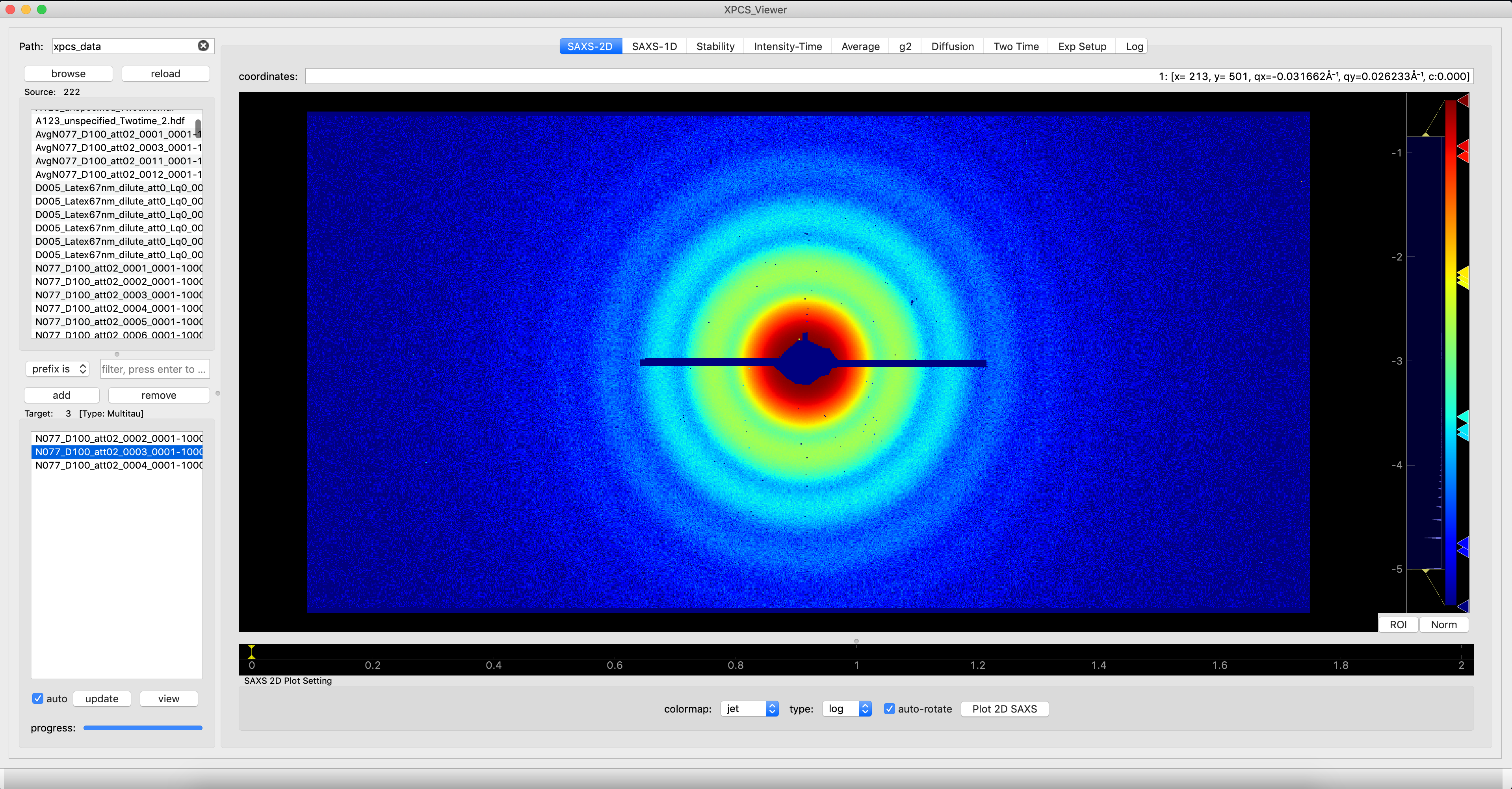The image size is (1512, 789).
Task: Click the lower yellow histogram level handle
Action: point(1425,570)
